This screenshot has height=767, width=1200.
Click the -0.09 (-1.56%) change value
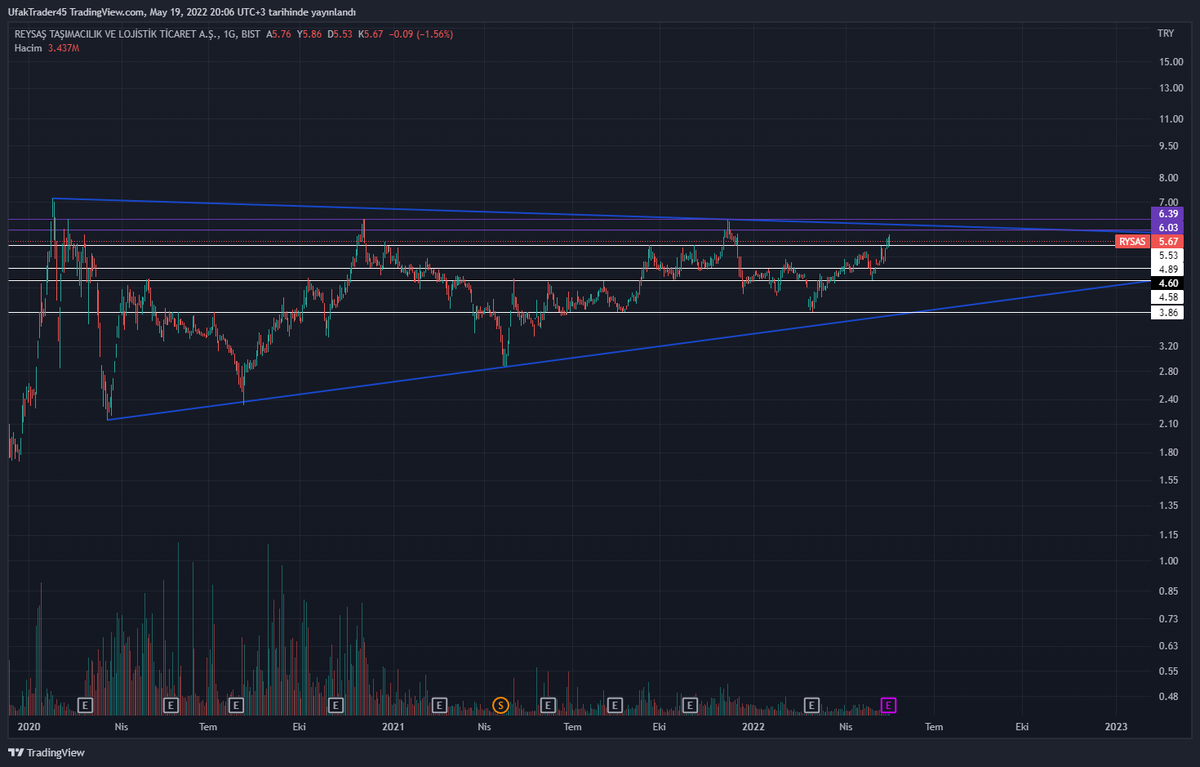[x=423, y=34]
